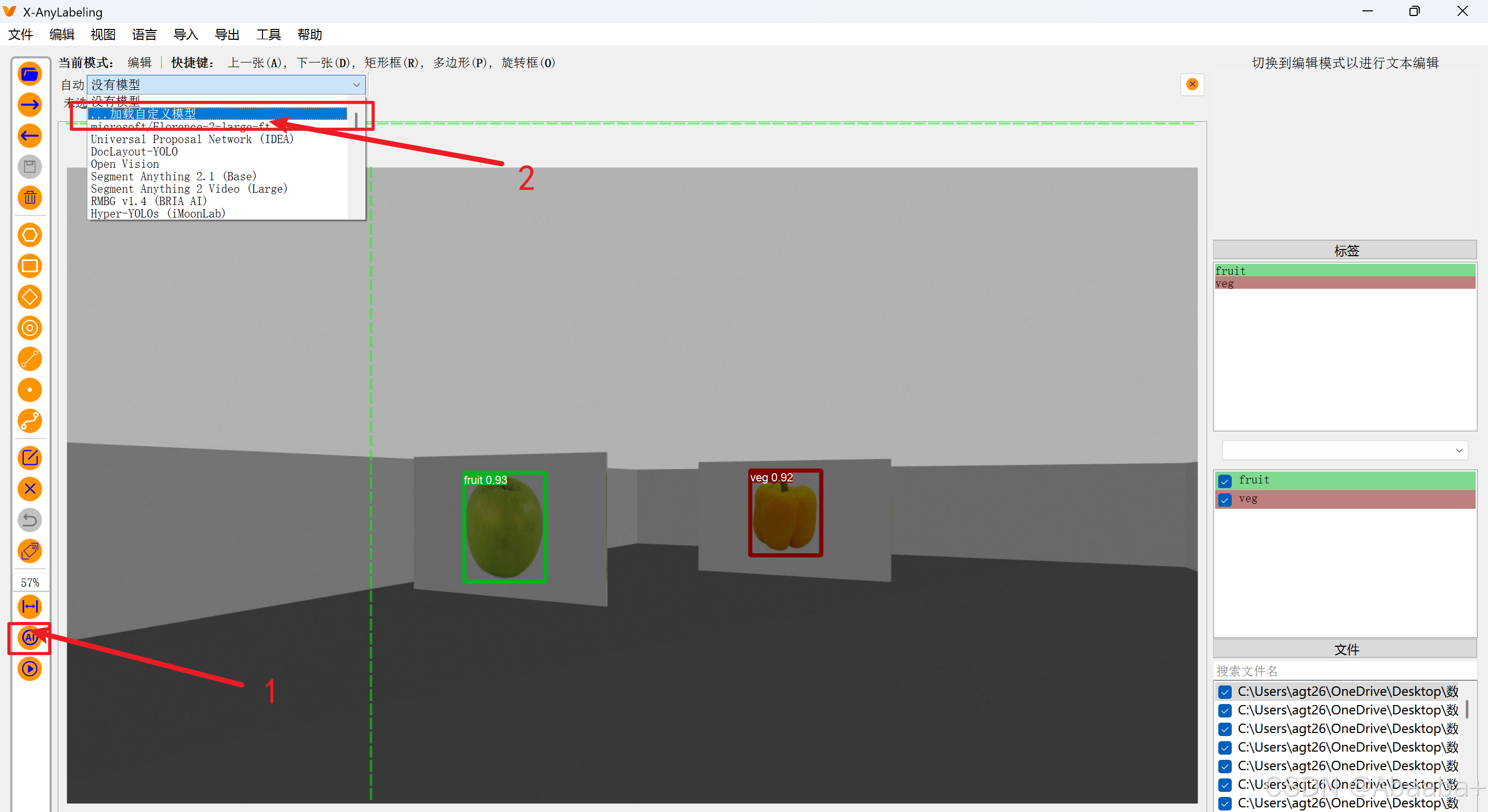
Task: Expand the empty label filter dropdown
Action: point(1459,450)
